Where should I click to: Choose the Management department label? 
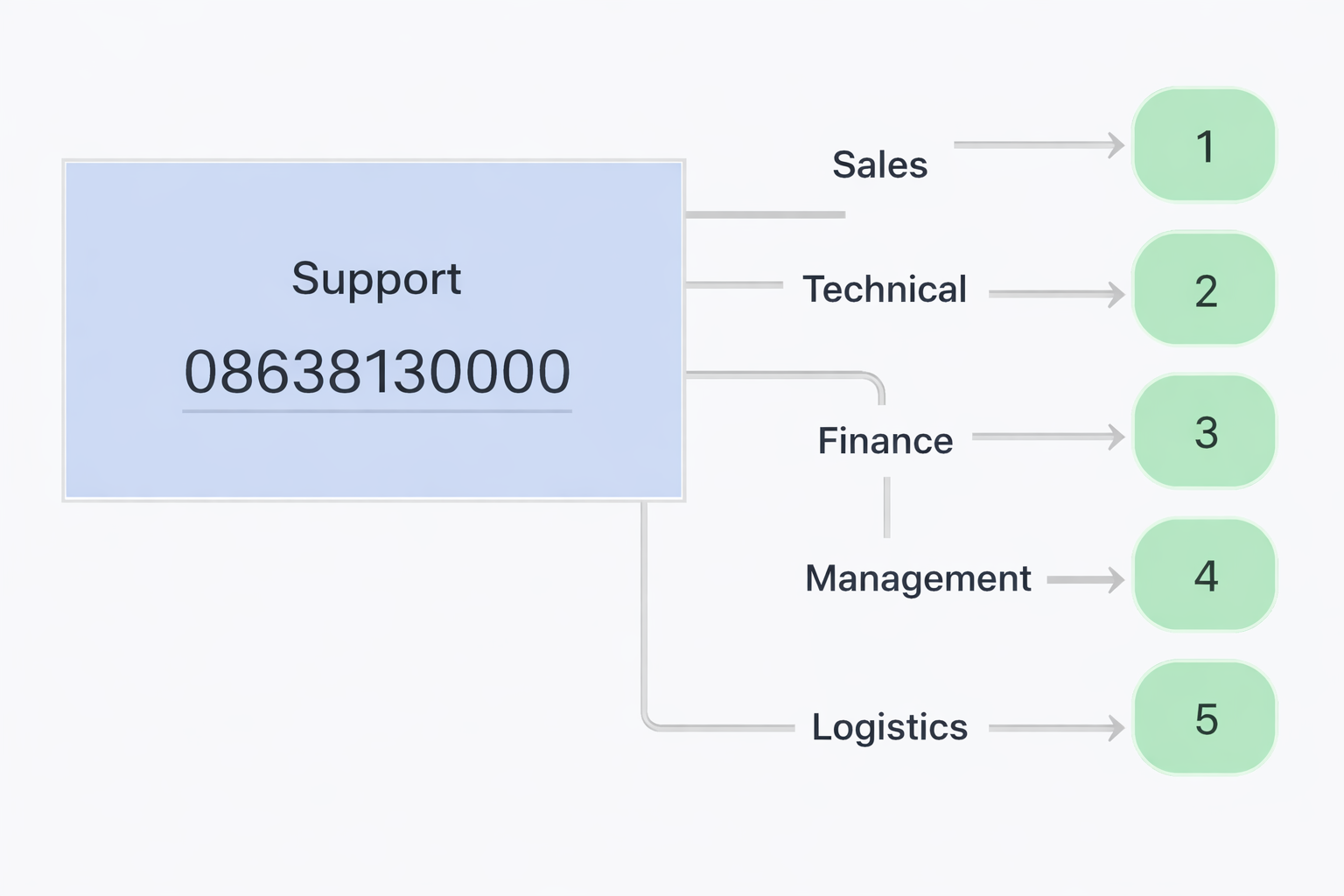[918, 578]
